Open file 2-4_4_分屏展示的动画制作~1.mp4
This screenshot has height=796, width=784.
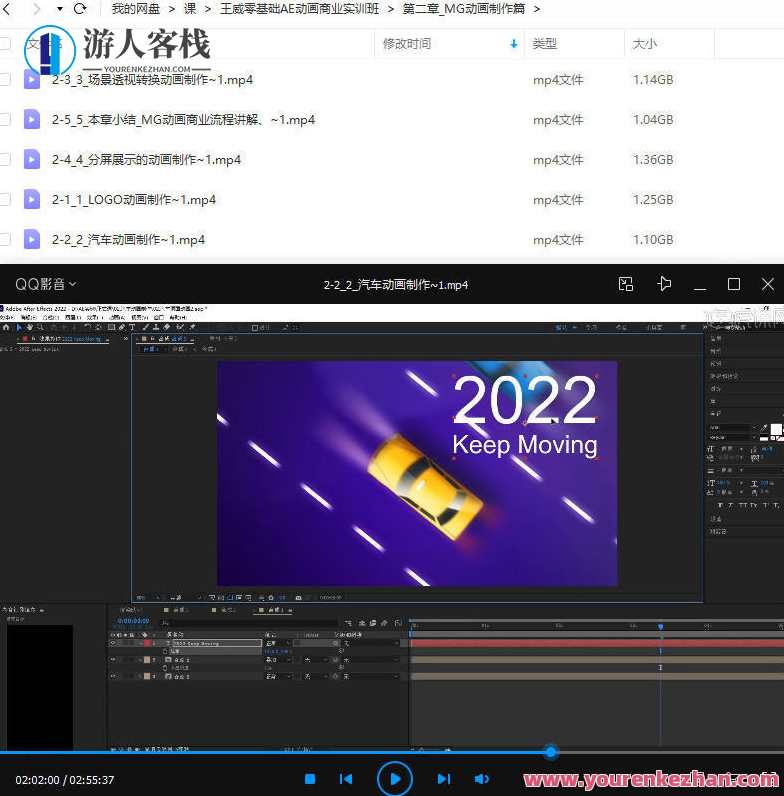(x=146, y=160)
